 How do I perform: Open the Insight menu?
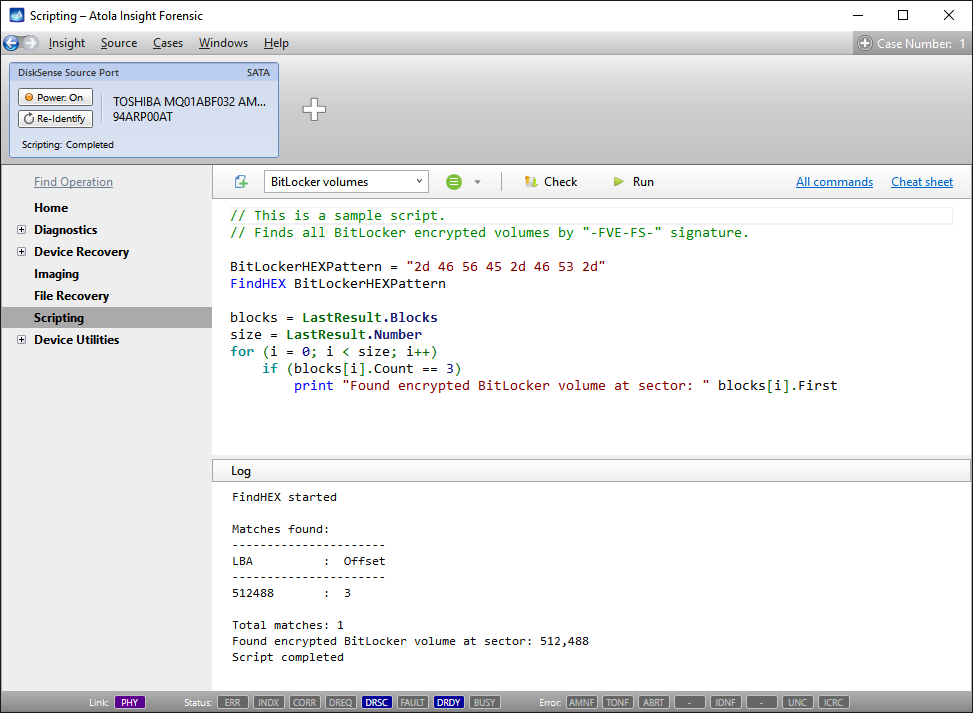67,43
